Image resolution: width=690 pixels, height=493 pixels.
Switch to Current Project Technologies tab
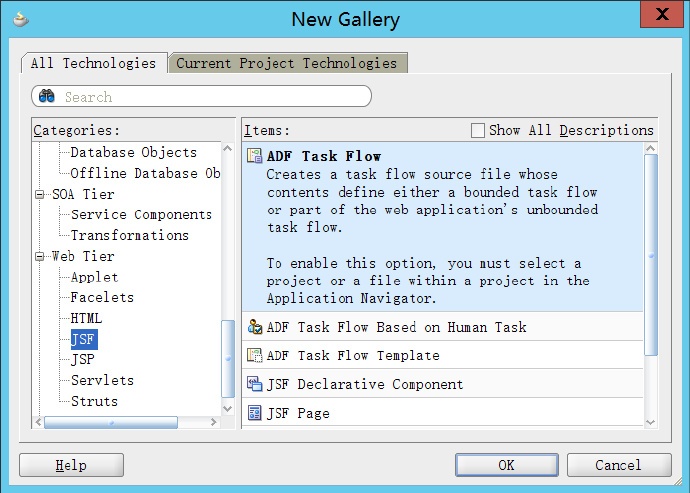coord(287,63)
